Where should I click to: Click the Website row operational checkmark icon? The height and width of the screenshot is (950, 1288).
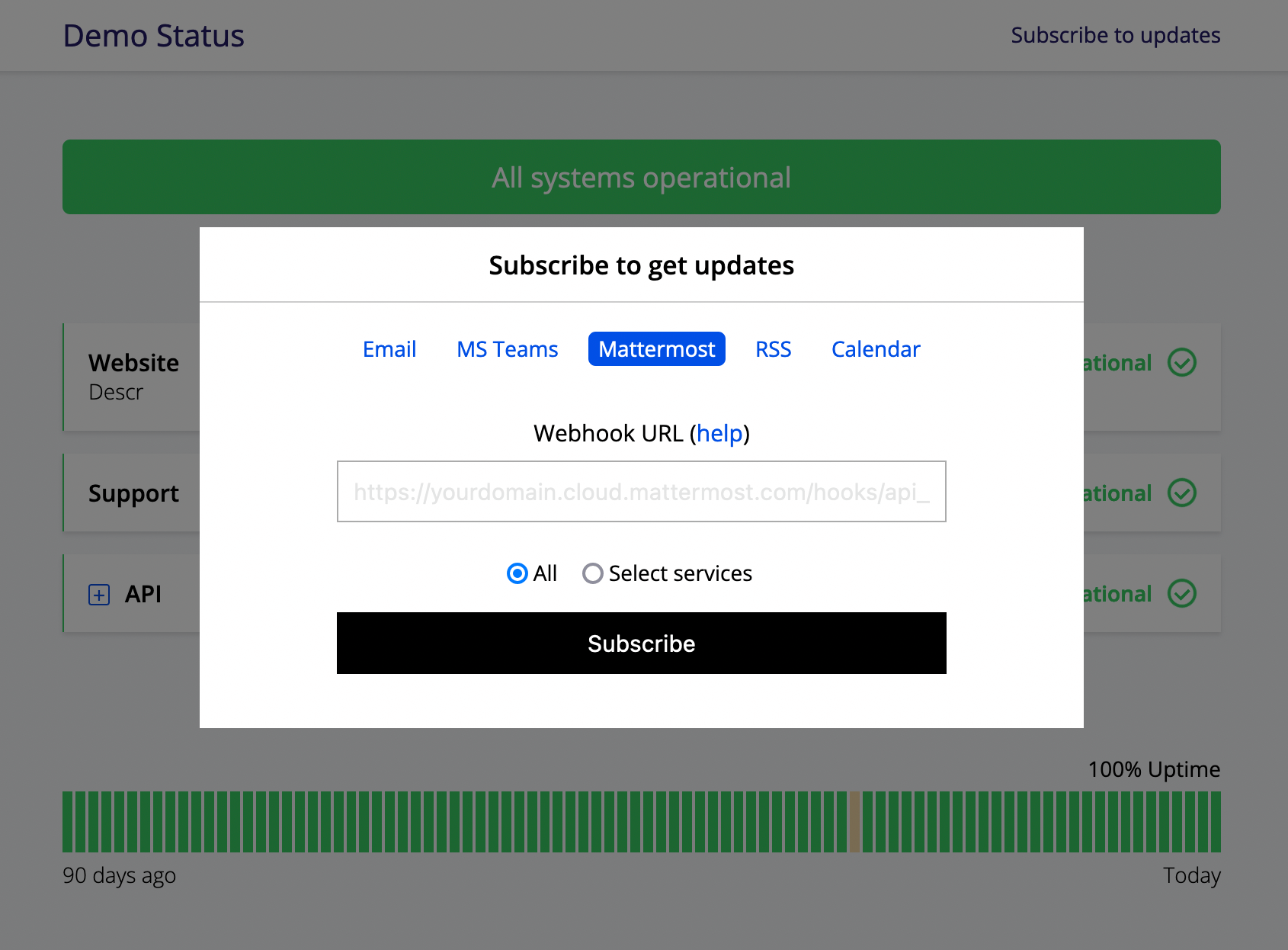(x=1182, y=362)
